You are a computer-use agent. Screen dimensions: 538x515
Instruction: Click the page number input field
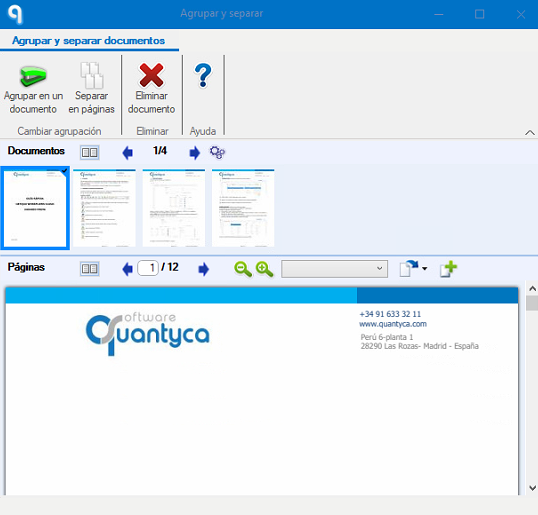point(148,268)
